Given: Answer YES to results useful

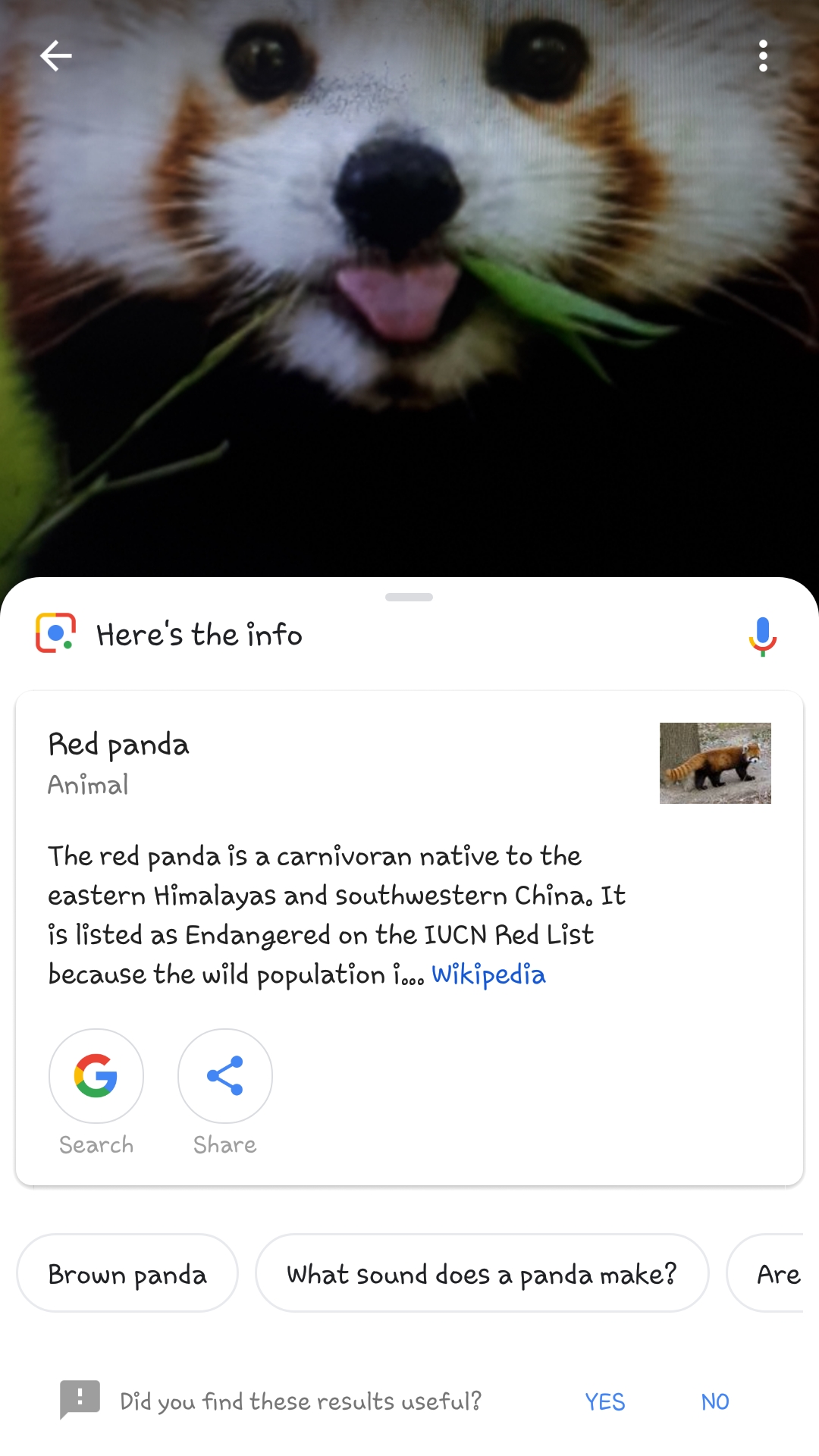Looking at the screenshot, I should pos(605,1402).
